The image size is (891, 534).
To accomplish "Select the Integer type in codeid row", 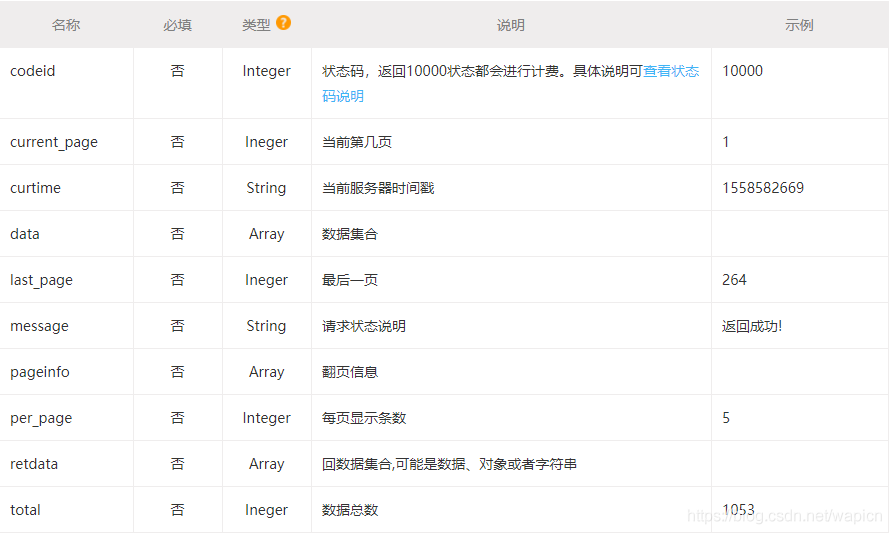I will click(x=267, y=71).
